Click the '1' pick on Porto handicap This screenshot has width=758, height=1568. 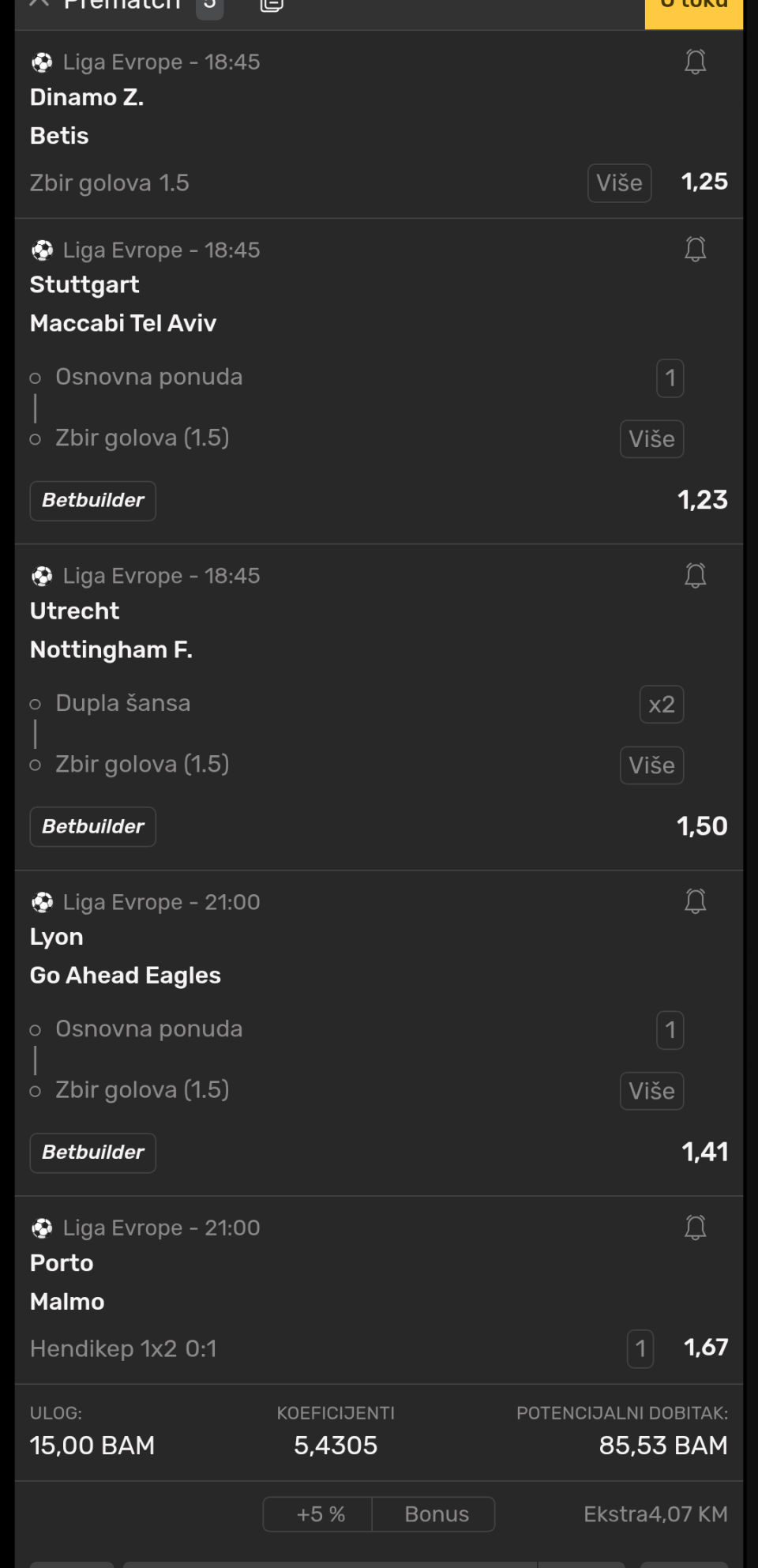pyautogui.click(x=640, y=1348)
